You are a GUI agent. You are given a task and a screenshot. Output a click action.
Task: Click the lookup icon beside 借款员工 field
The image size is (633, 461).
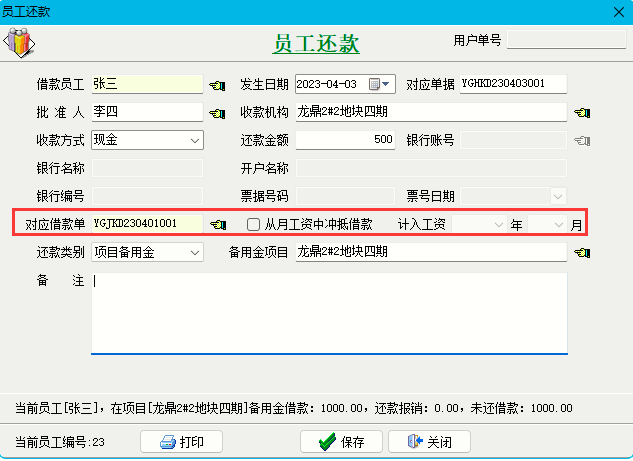pyautogui.click(x=217, y=84)
